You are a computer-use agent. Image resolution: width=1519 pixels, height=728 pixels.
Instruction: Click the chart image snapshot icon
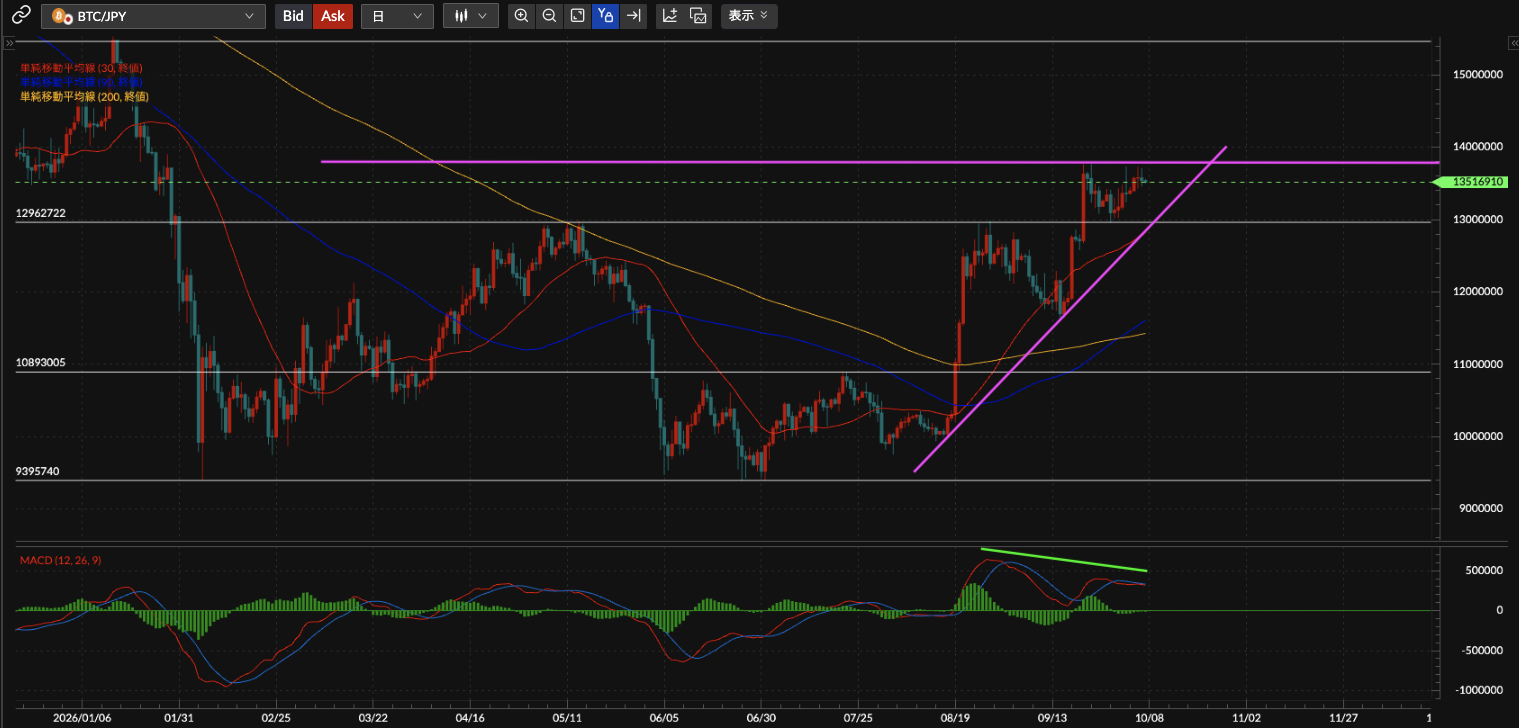coord(699,16)
